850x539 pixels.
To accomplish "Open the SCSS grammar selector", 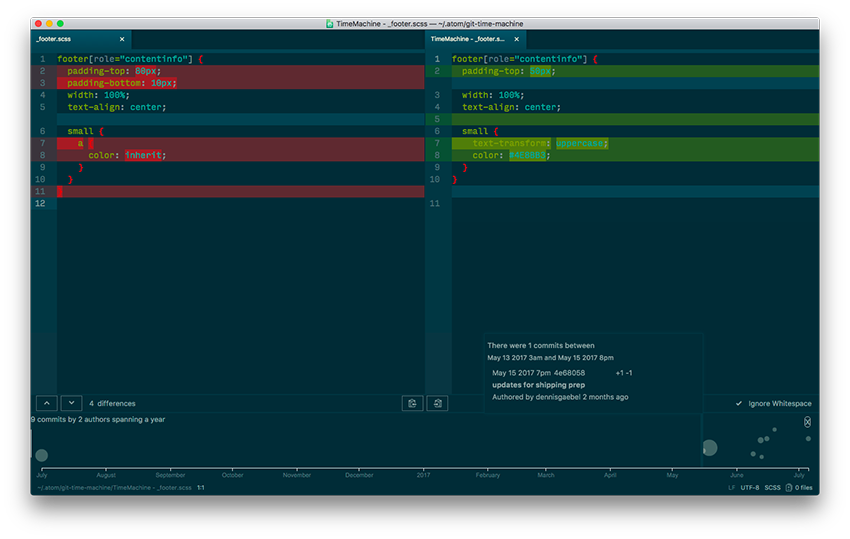I will tap(772, 488).
